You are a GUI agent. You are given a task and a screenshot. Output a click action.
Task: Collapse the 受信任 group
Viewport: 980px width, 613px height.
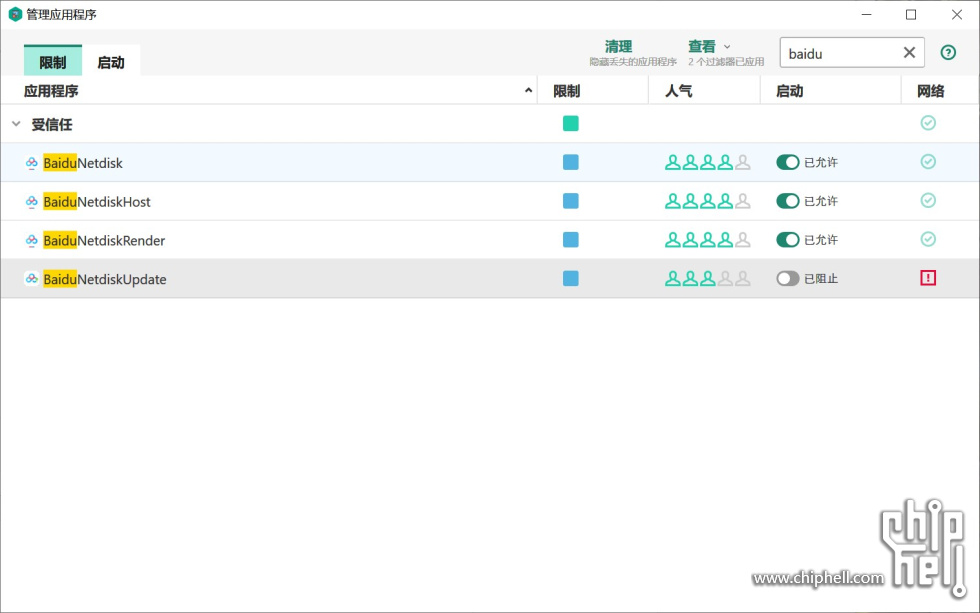click(16, 124)
